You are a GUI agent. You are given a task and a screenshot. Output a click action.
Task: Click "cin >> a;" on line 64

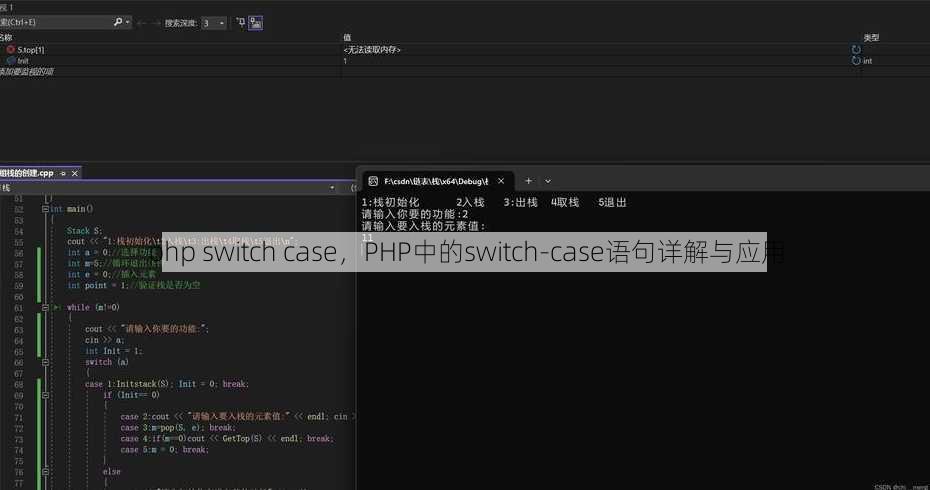click(x=105, y=340)
